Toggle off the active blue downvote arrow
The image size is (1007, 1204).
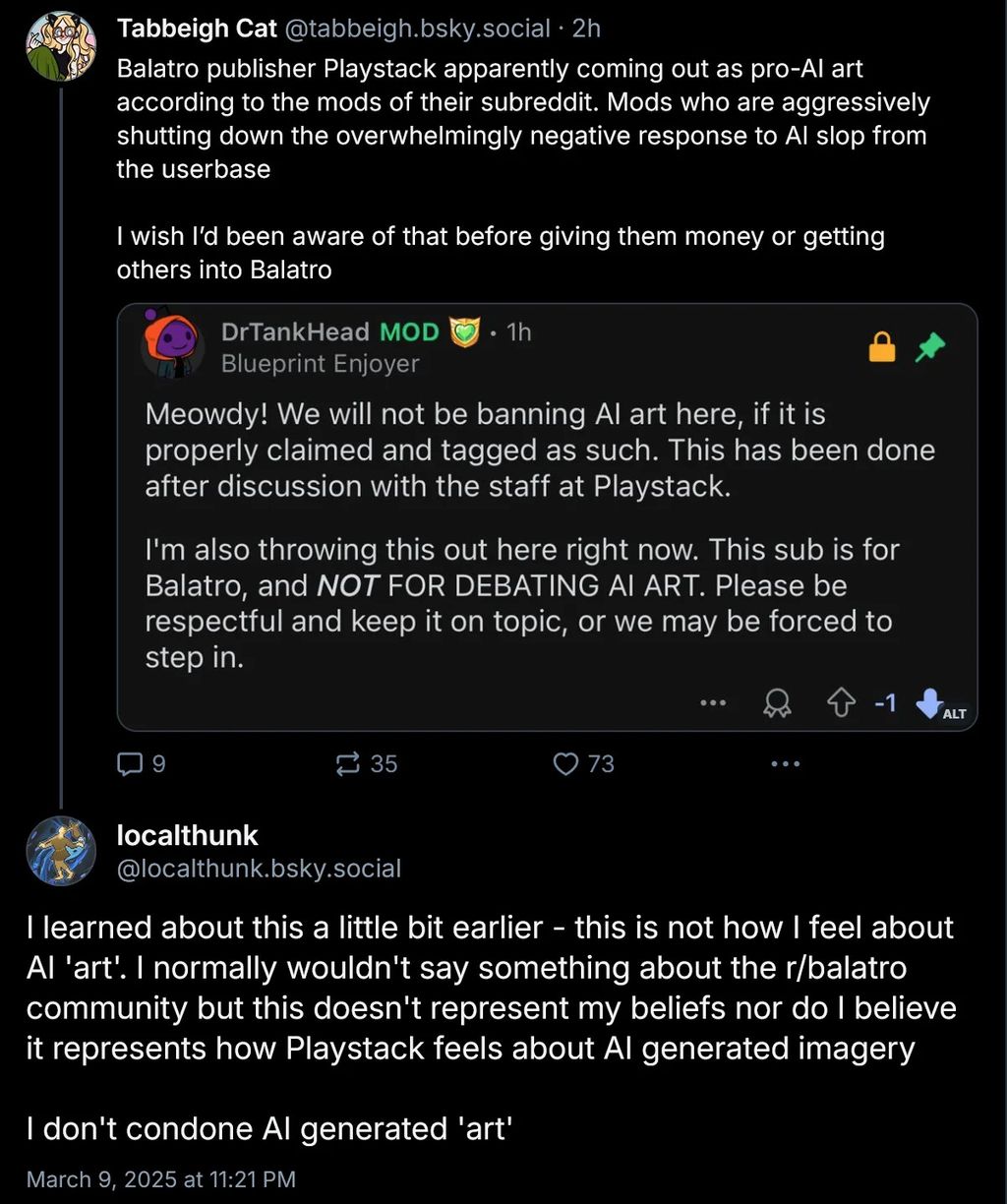tap(928, 702)
